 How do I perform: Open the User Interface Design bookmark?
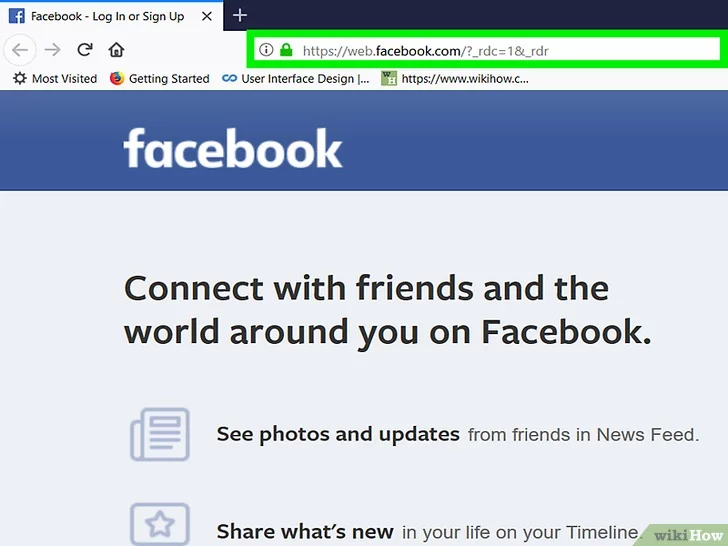296,78
